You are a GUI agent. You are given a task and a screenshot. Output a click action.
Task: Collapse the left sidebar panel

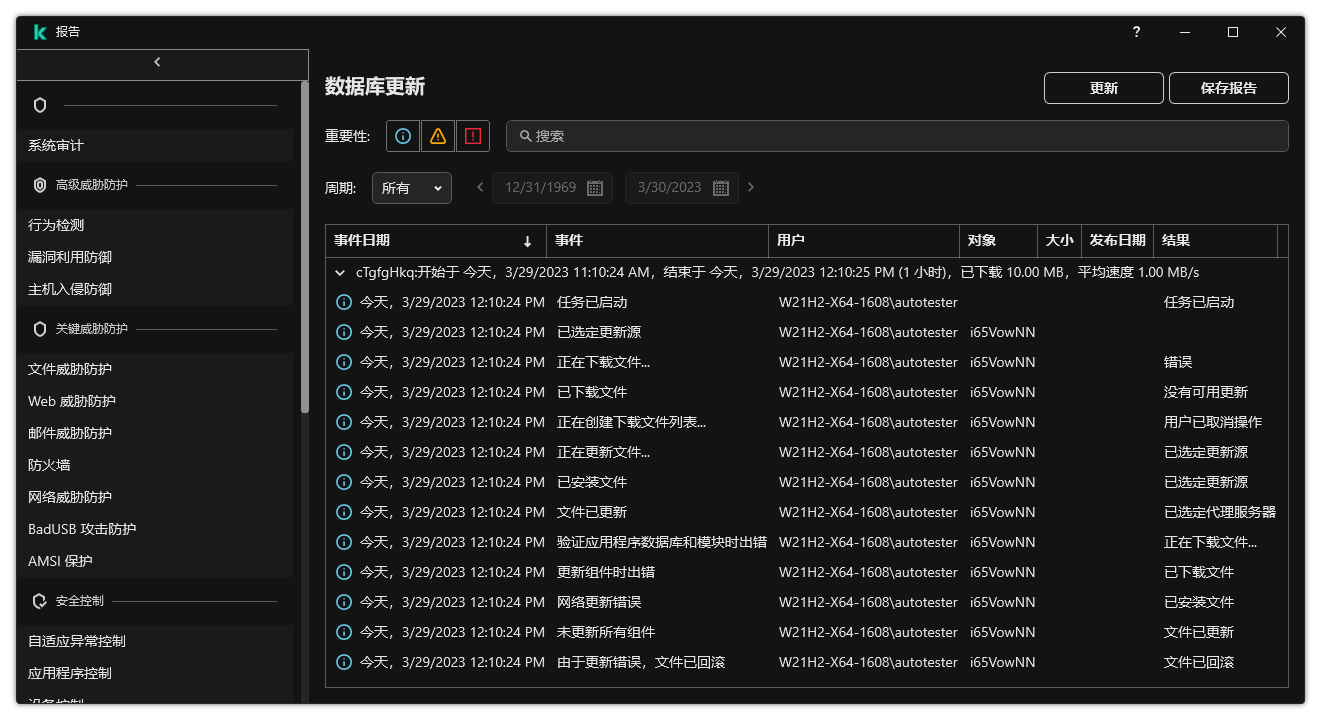pyautogui.click(x=157, y=62)
